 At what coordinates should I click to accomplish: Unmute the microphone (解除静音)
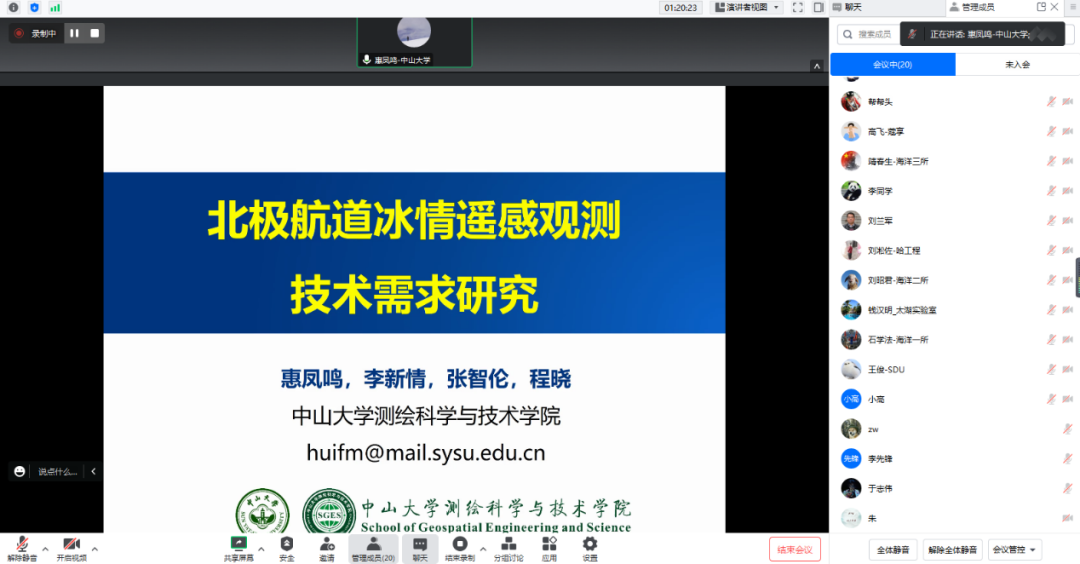(x=21, y=544)
